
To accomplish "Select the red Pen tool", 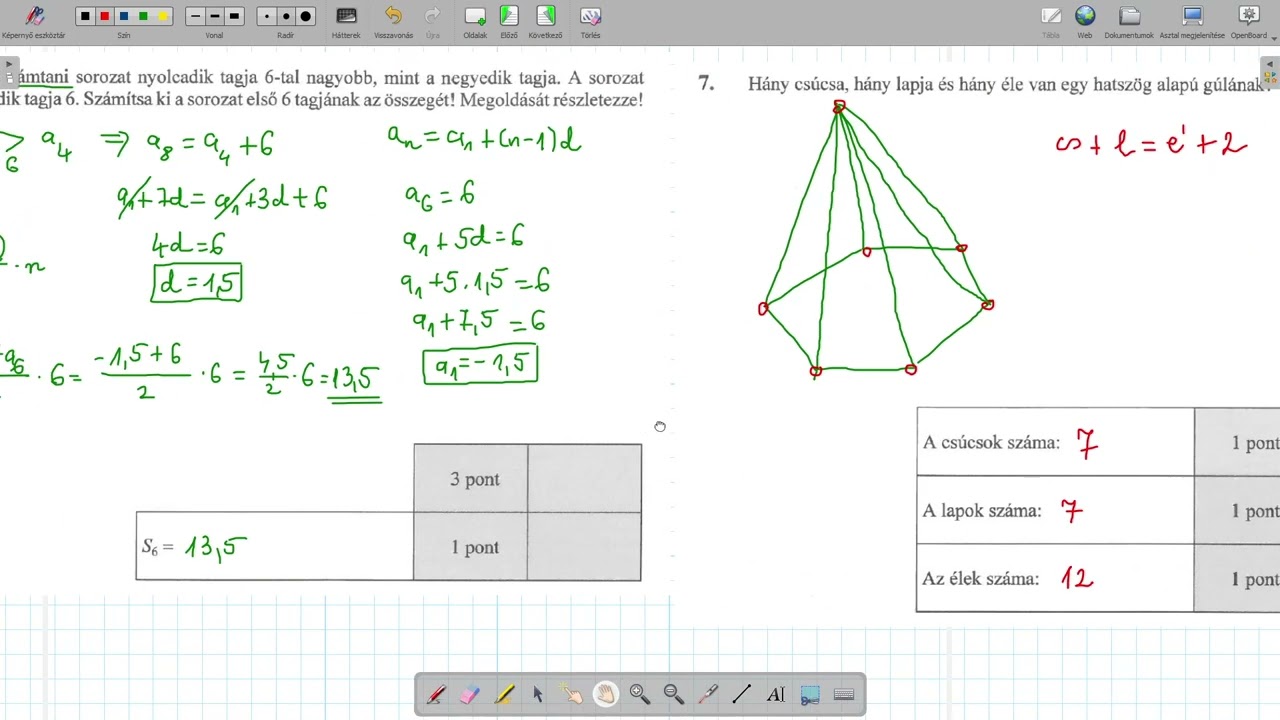I will (x=436, y=694).
